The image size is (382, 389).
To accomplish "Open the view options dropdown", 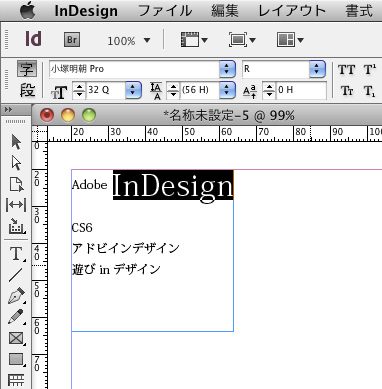I will tap(194, 40).
